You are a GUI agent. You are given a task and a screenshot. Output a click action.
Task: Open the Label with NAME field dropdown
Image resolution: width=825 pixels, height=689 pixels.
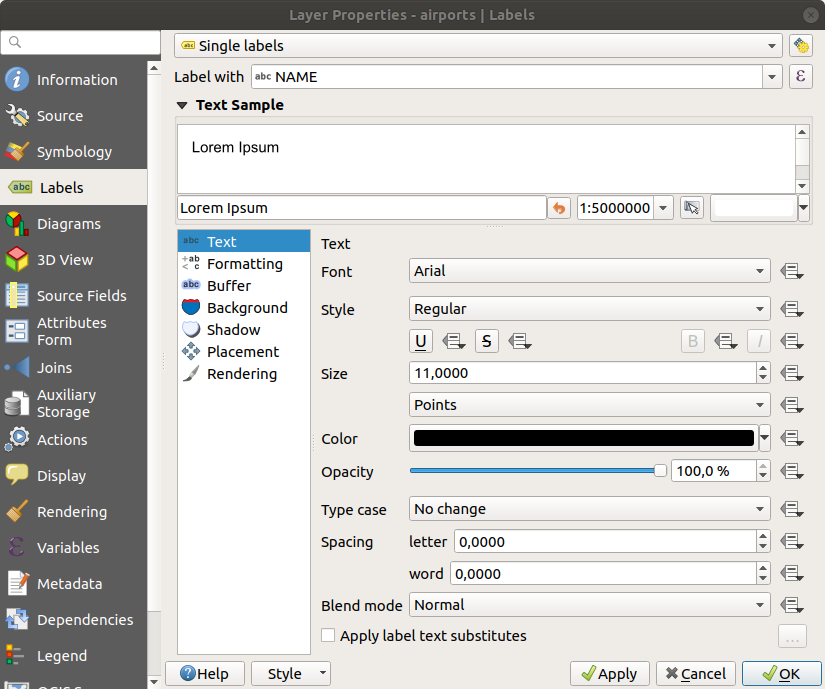click(771, 77)
